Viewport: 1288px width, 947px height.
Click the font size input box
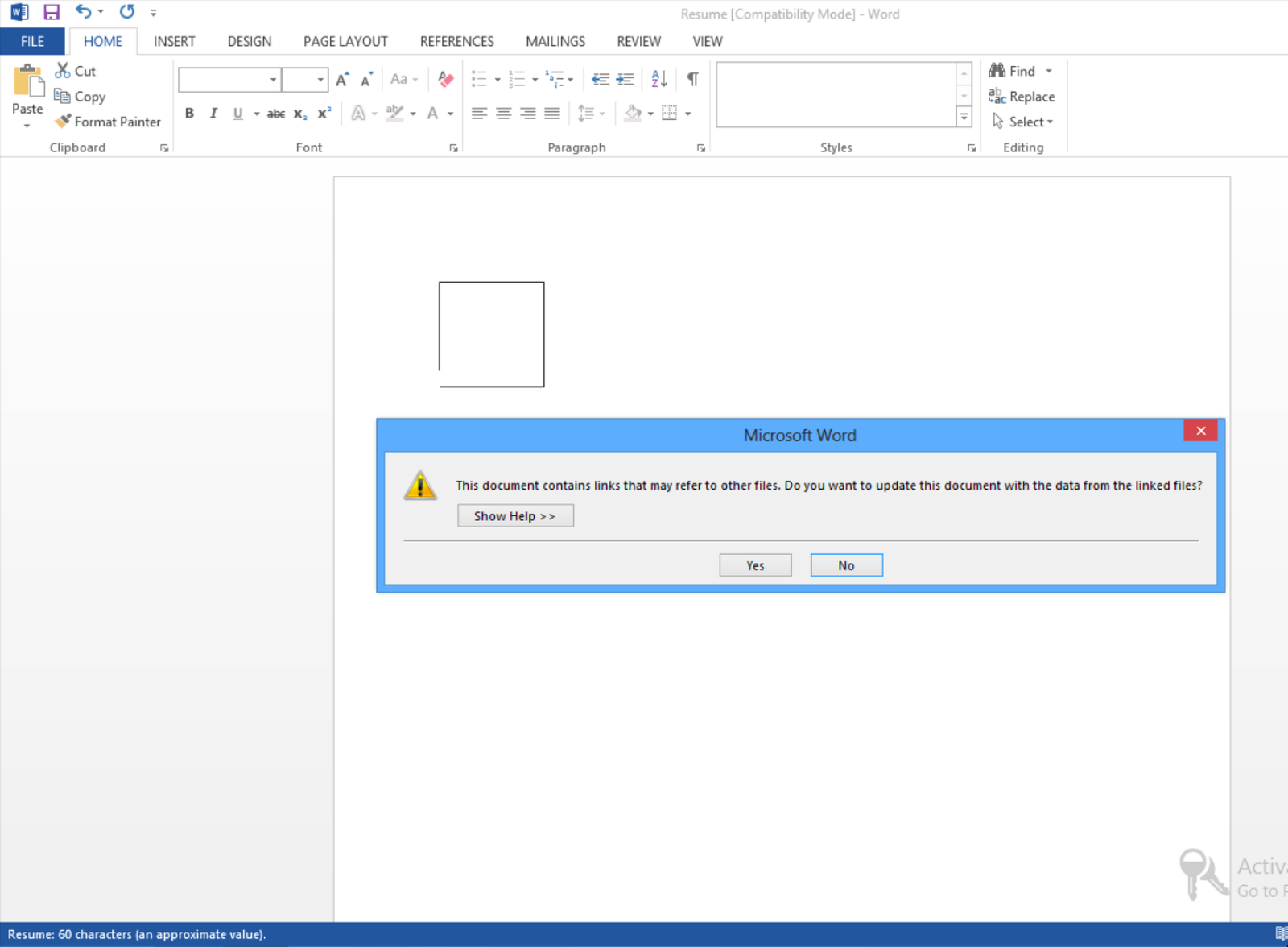coord(298,80)
